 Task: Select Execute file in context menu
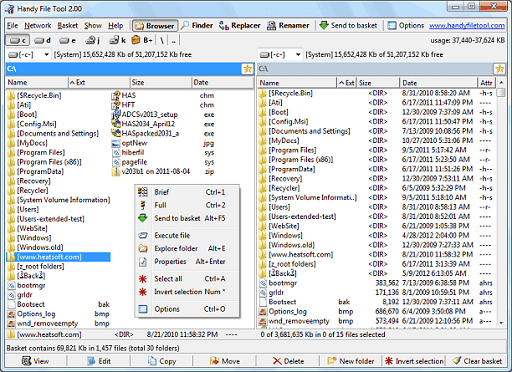click(187, 235)
